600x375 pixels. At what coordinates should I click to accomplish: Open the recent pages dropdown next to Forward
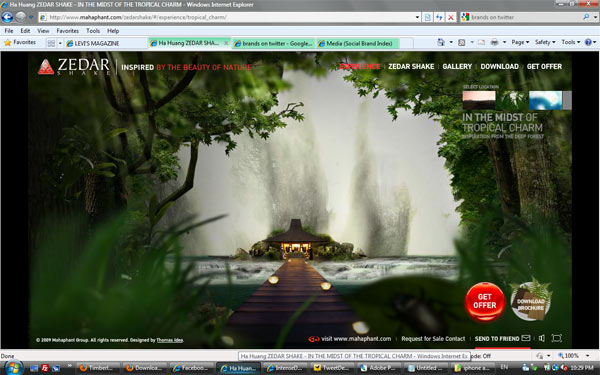[x=31, y=17]
